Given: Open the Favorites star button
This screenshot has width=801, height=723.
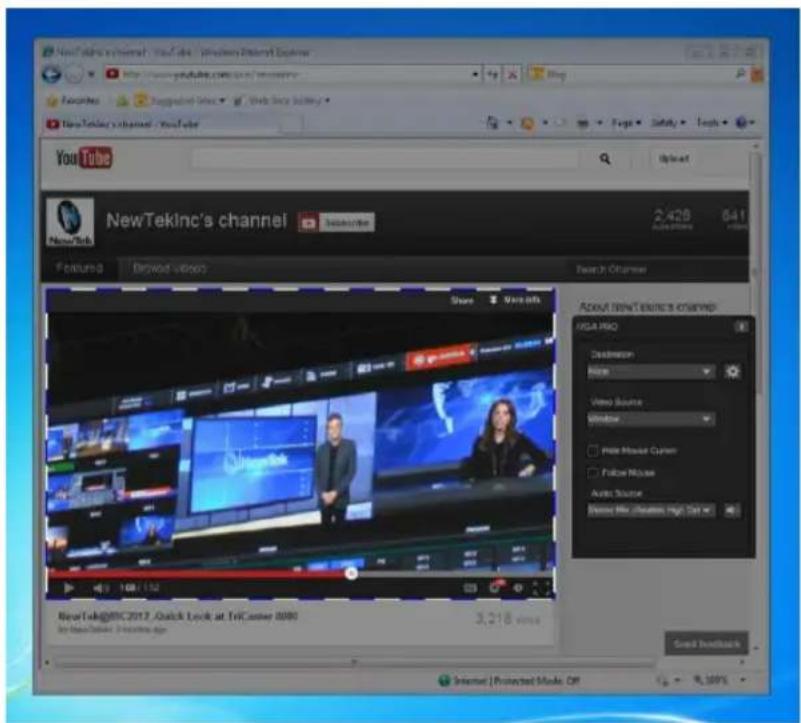Looking at the screenshot, I should click(x=52, y=101).
